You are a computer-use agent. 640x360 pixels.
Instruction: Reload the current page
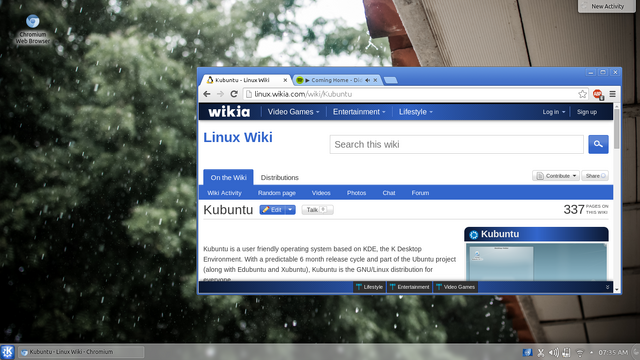pos(234,94)
